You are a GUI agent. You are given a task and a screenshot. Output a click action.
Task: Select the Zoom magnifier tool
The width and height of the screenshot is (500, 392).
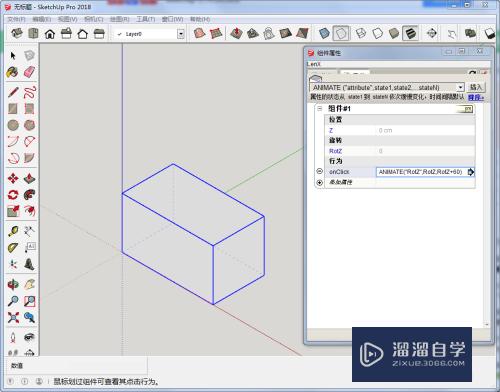click(x=13, y=301)
